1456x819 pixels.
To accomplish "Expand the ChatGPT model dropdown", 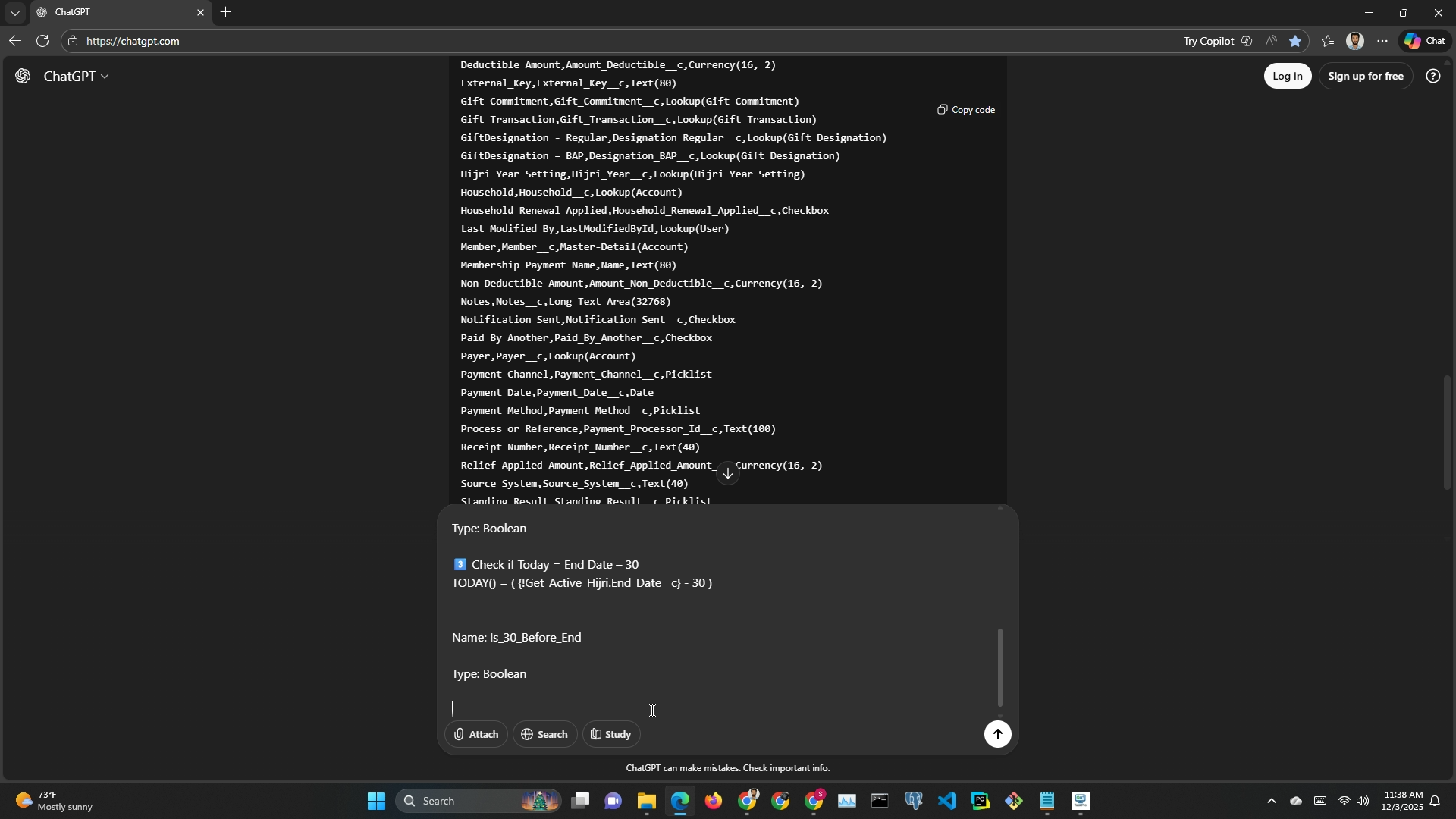I will click(76, 76).
